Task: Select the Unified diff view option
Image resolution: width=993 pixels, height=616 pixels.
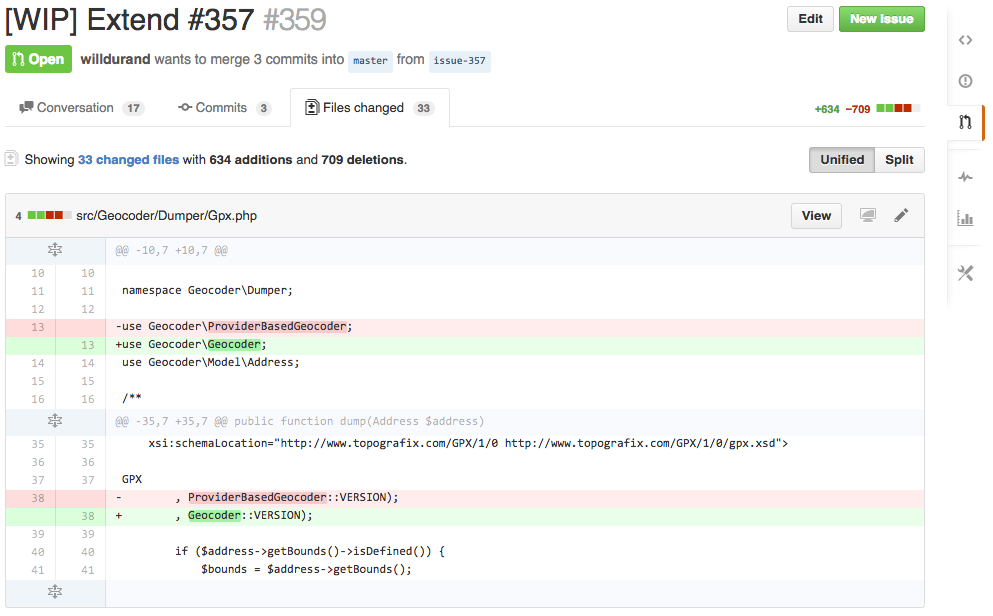Action: pos(841,160)
